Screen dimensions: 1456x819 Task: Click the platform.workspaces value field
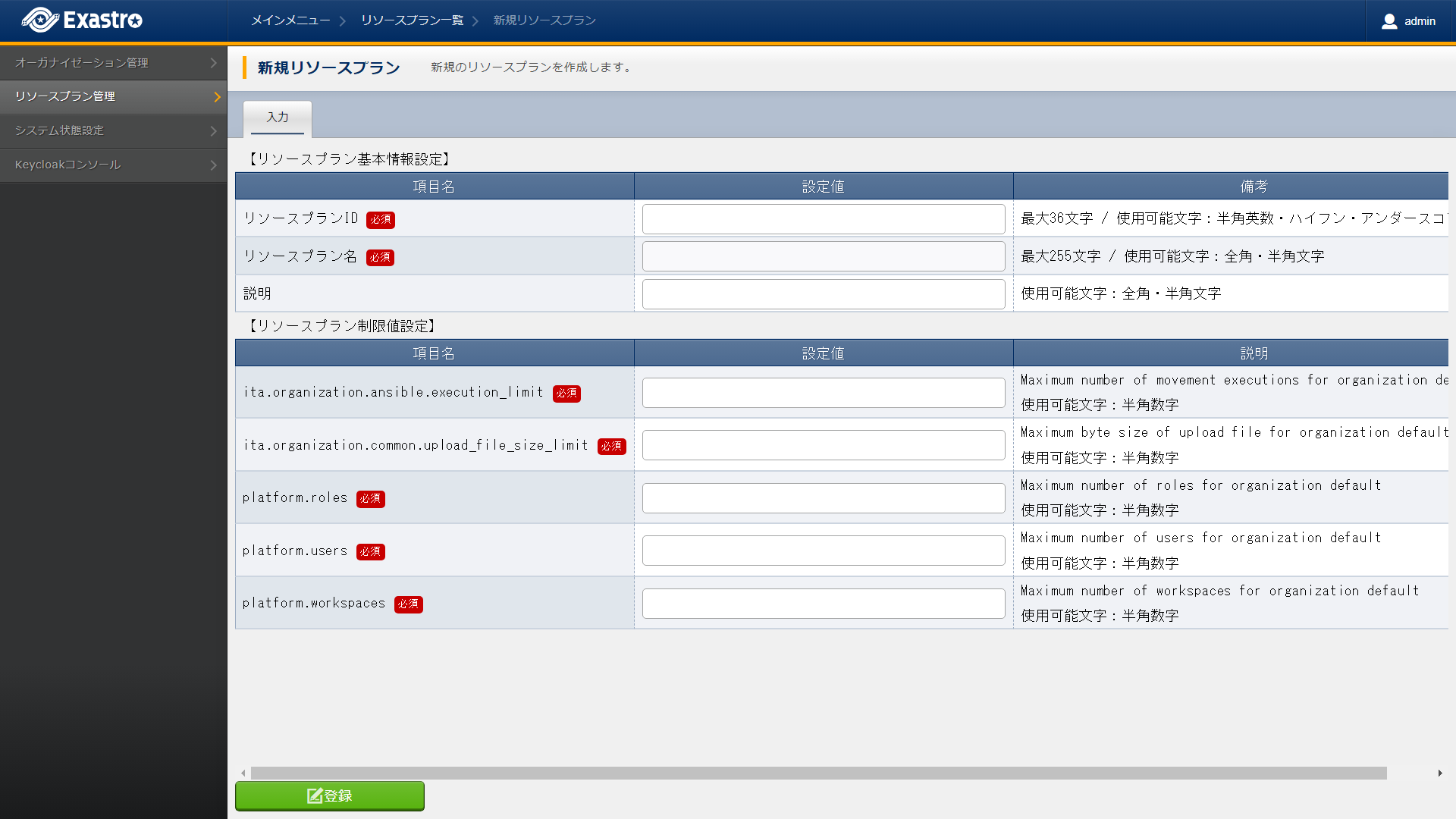pyautogui.click(x=823, y=604)
